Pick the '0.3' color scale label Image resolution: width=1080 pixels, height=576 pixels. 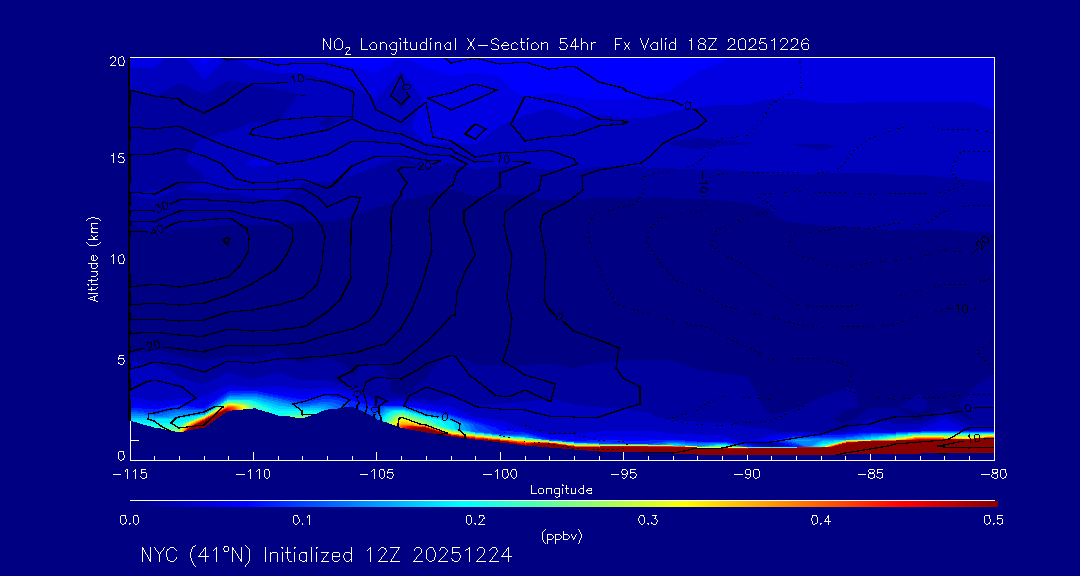click(648, 521)
